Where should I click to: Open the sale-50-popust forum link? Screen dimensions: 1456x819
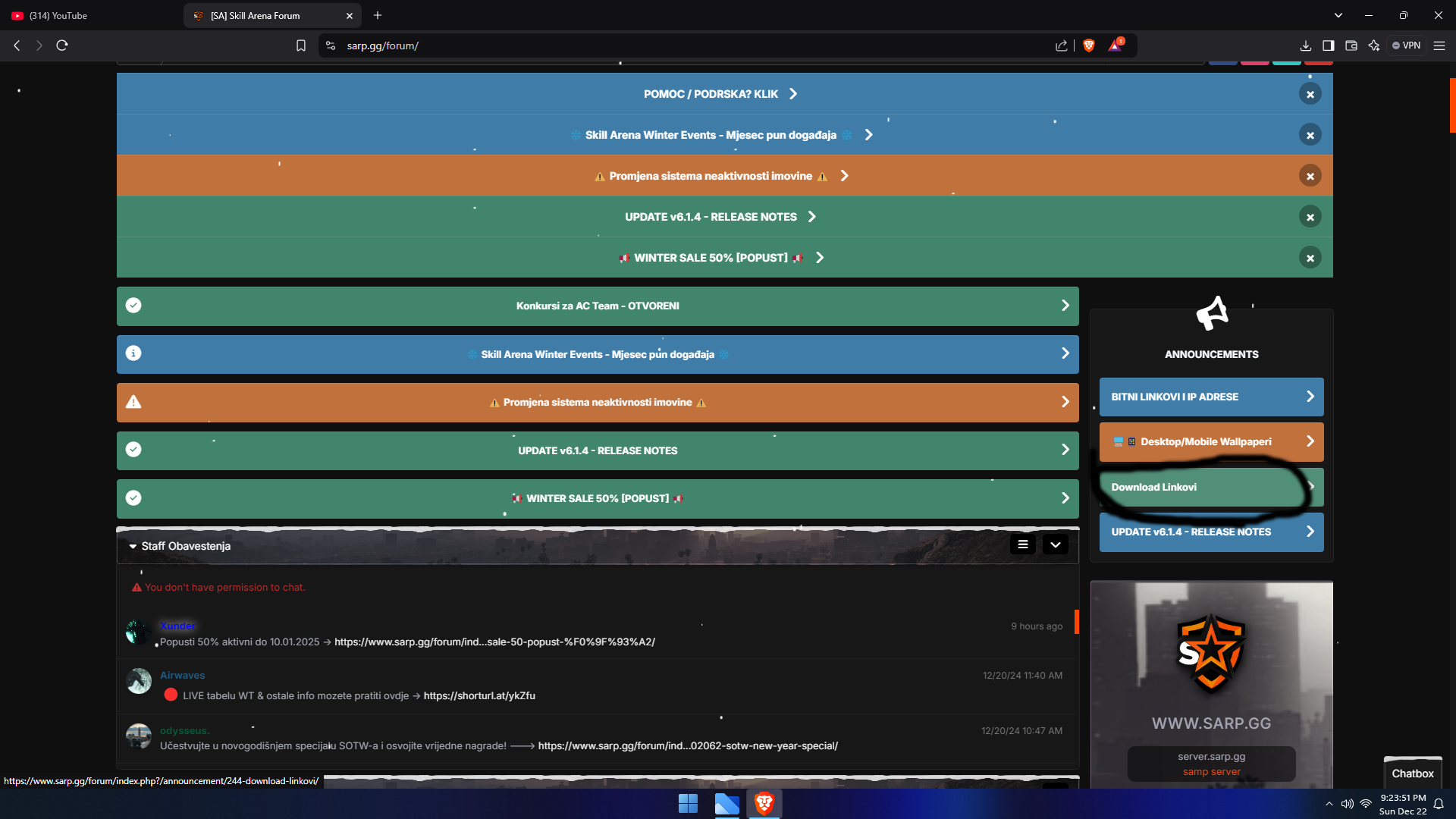tap(494, 642)
